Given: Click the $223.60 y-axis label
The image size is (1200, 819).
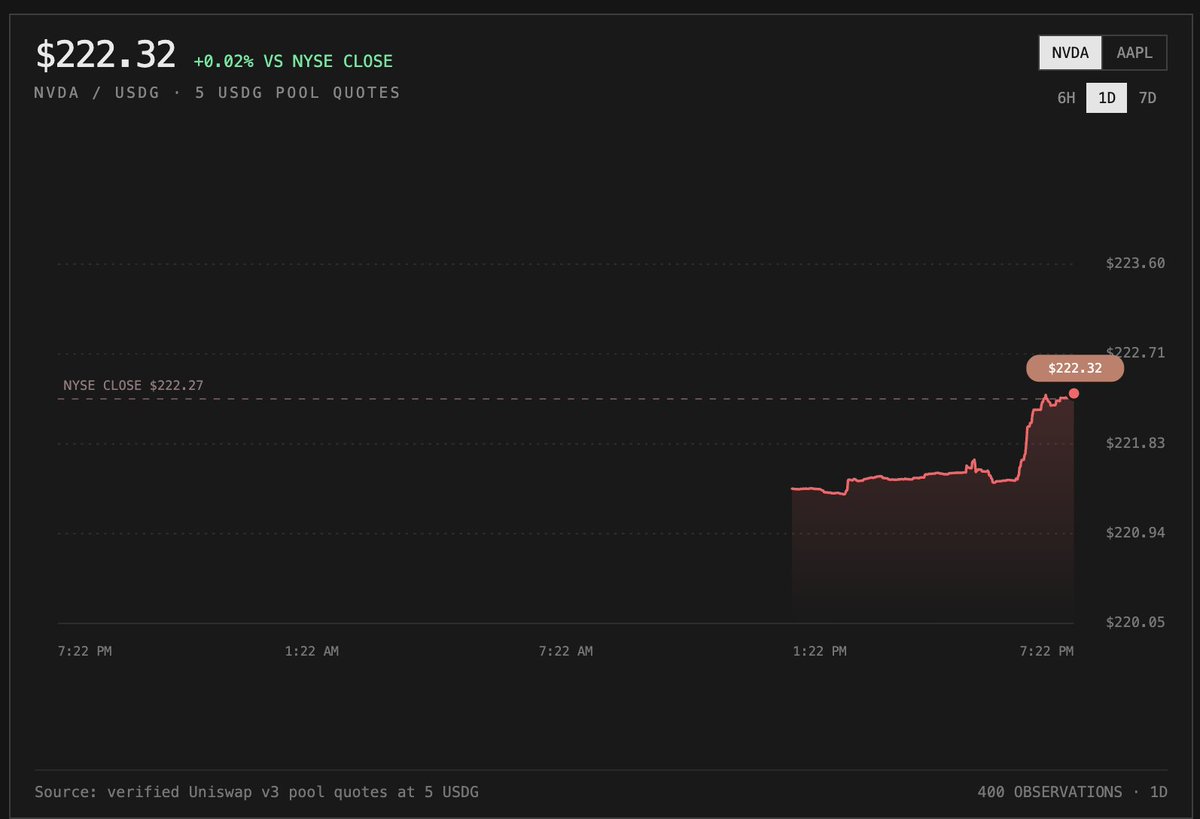Looking at the screenshot, I should [x=1135, y=263].
